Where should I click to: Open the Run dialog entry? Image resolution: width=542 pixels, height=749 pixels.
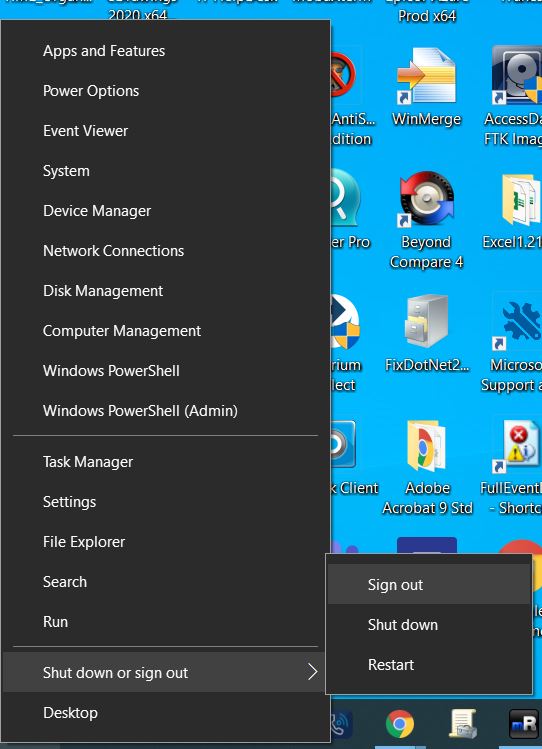[165, 622]
